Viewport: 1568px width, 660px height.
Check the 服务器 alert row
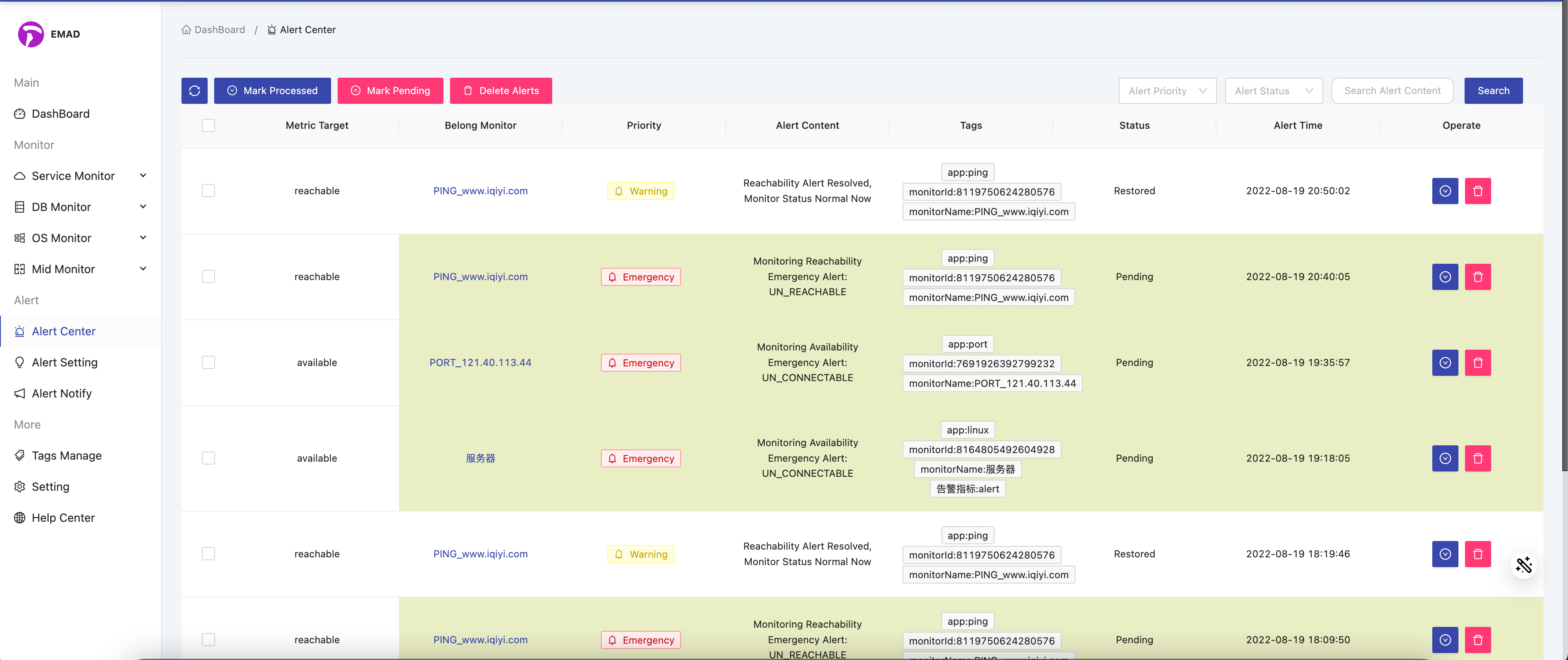(x=208, y=458)
